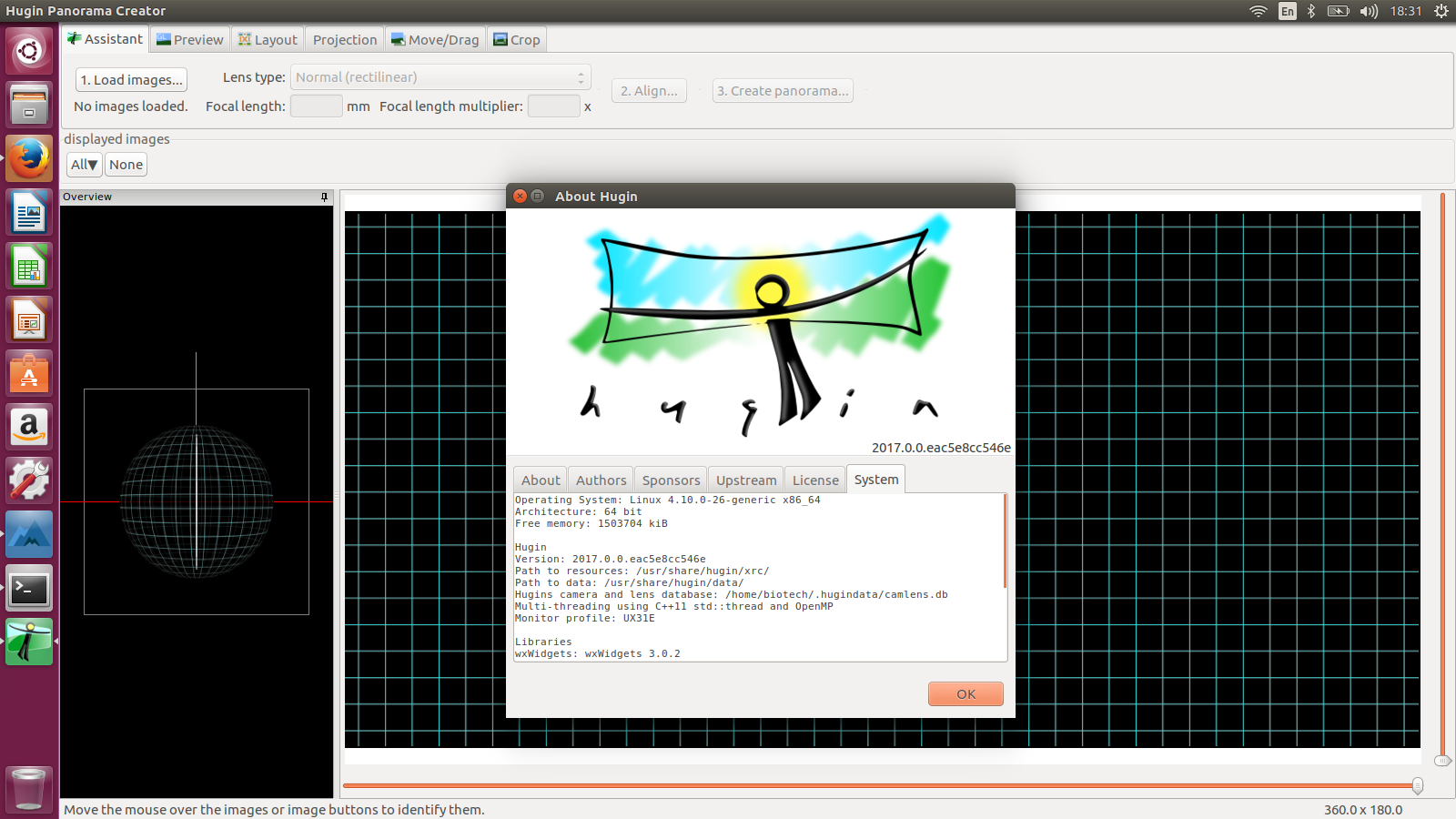The image size is (1456, 819).
Task: Click the '2. Align...' button
Action: pos(649,90)
